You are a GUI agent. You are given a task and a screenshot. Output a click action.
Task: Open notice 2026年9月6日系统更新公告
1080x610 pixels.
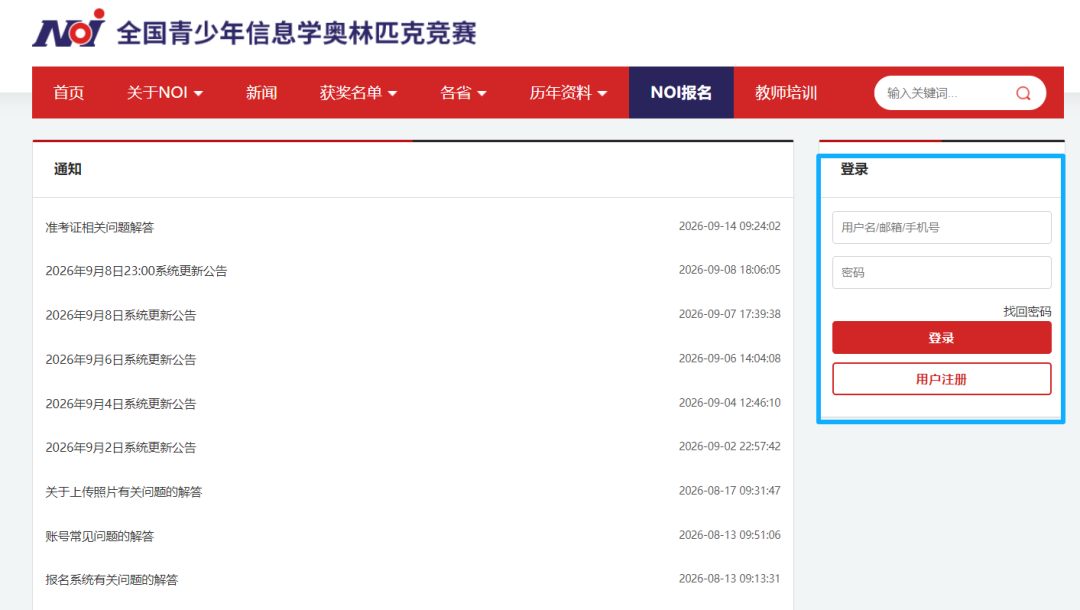pos(121,359)
